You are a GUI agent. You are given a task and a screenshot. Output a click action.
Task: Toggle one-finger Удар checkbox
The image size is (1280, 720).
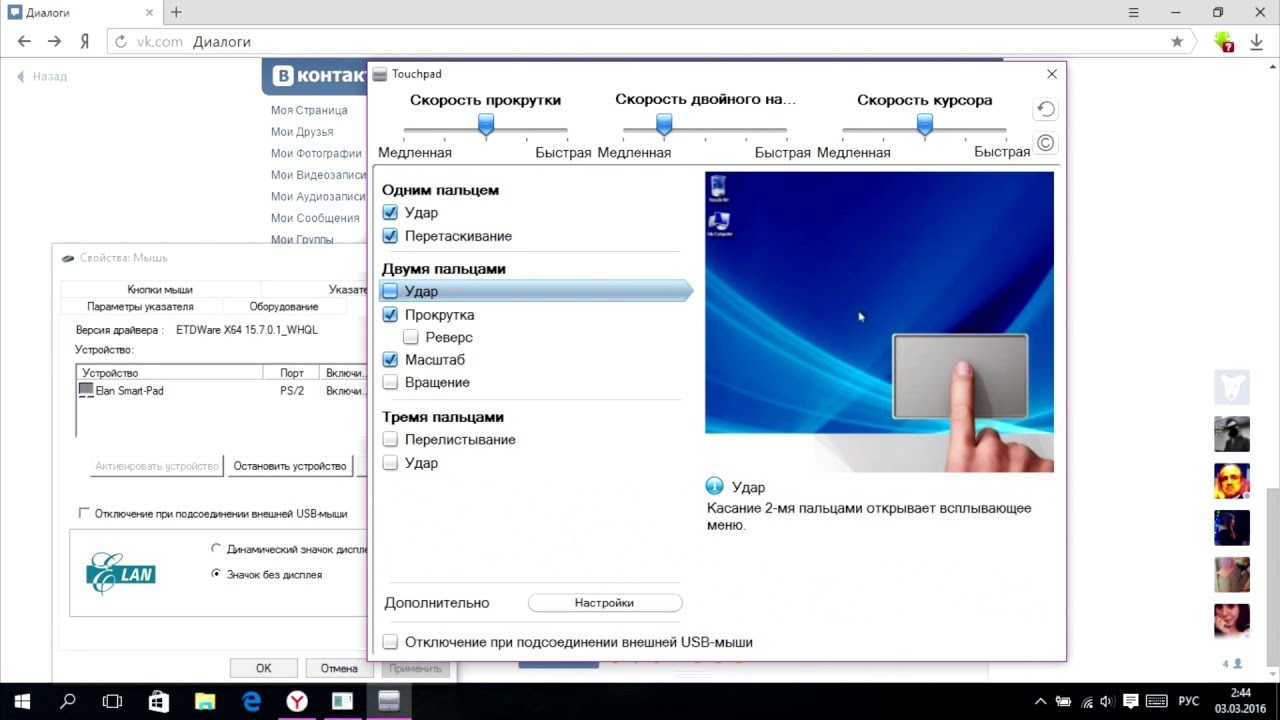390,213
